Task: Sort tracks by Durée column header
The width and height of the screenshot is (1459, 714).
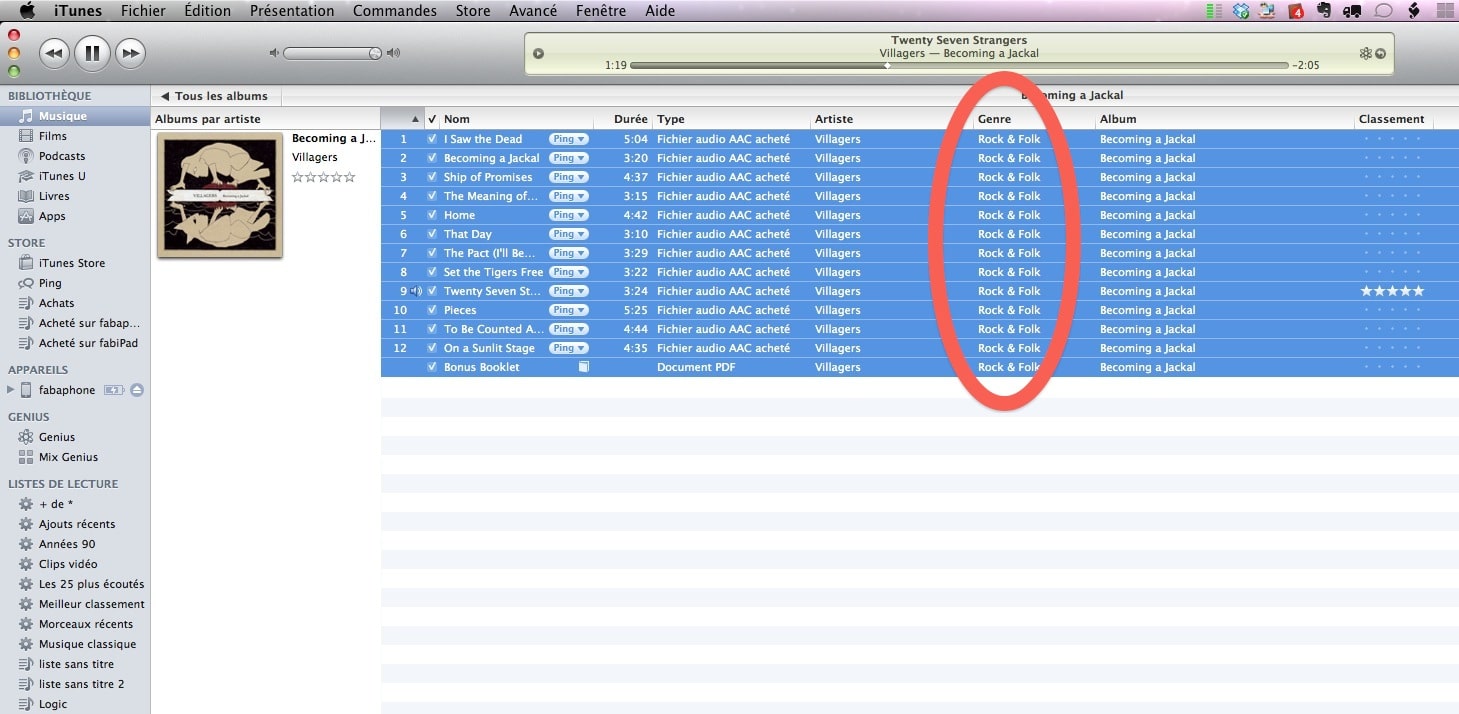Action: click(624, 119)
